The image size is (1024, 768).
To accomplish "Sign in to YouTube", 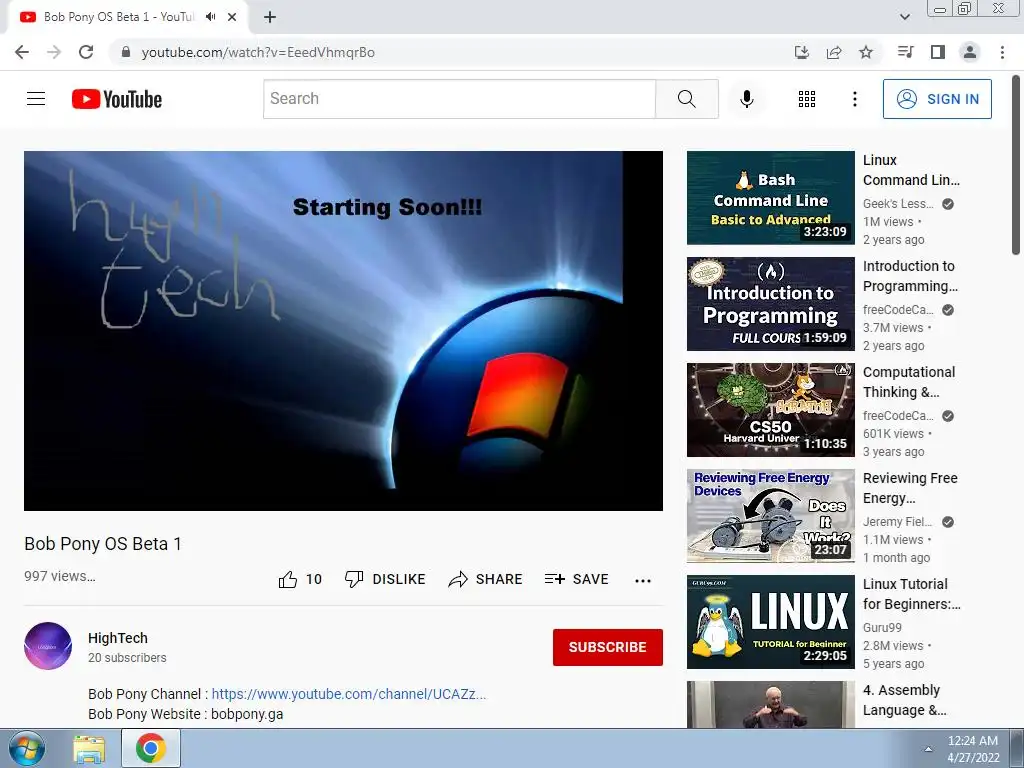I will click(x=937, y=99).
